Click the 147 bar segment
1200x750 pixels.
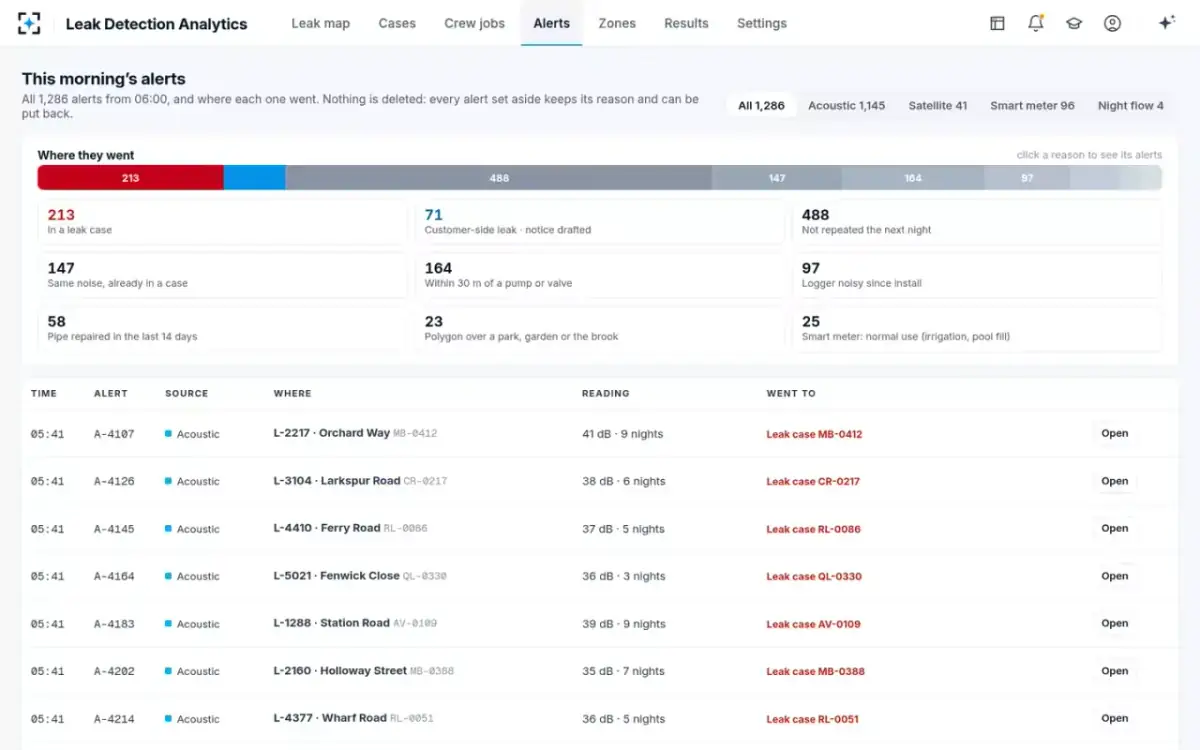tap(777, 178)
